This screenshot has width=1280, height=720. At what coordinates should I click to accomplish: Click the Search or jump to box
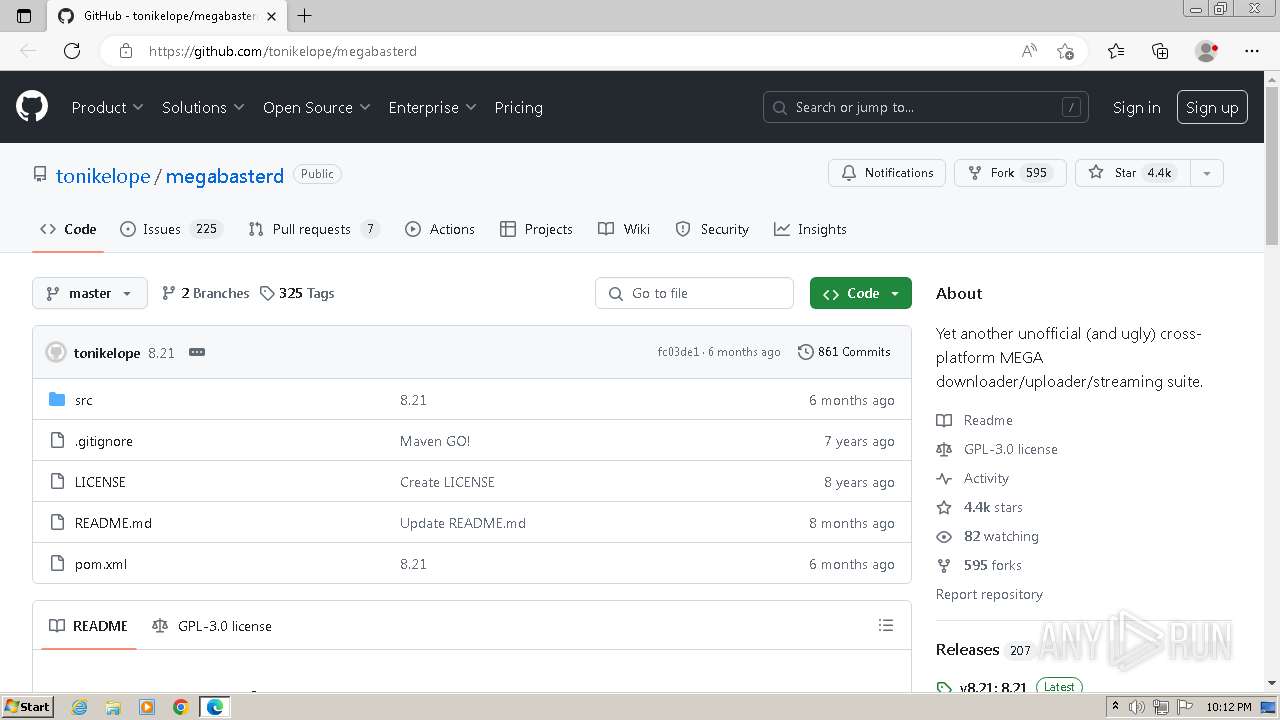(926, 107)
